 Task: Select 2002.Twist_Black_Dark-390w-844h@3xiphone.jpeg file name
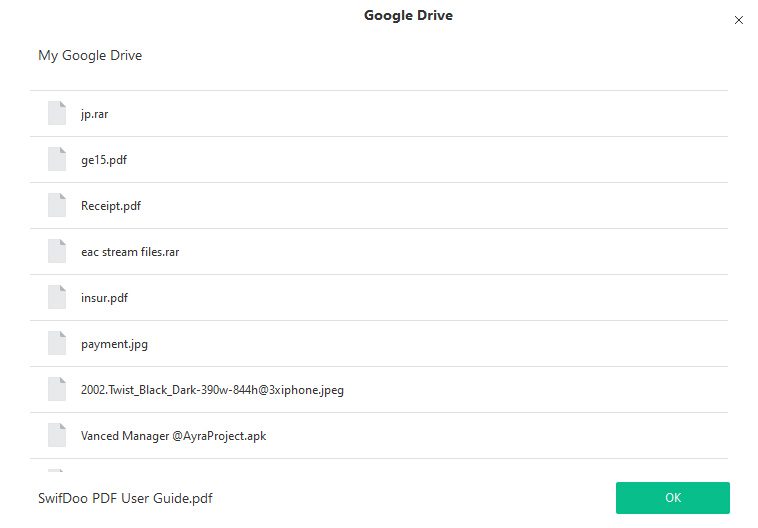212,390
